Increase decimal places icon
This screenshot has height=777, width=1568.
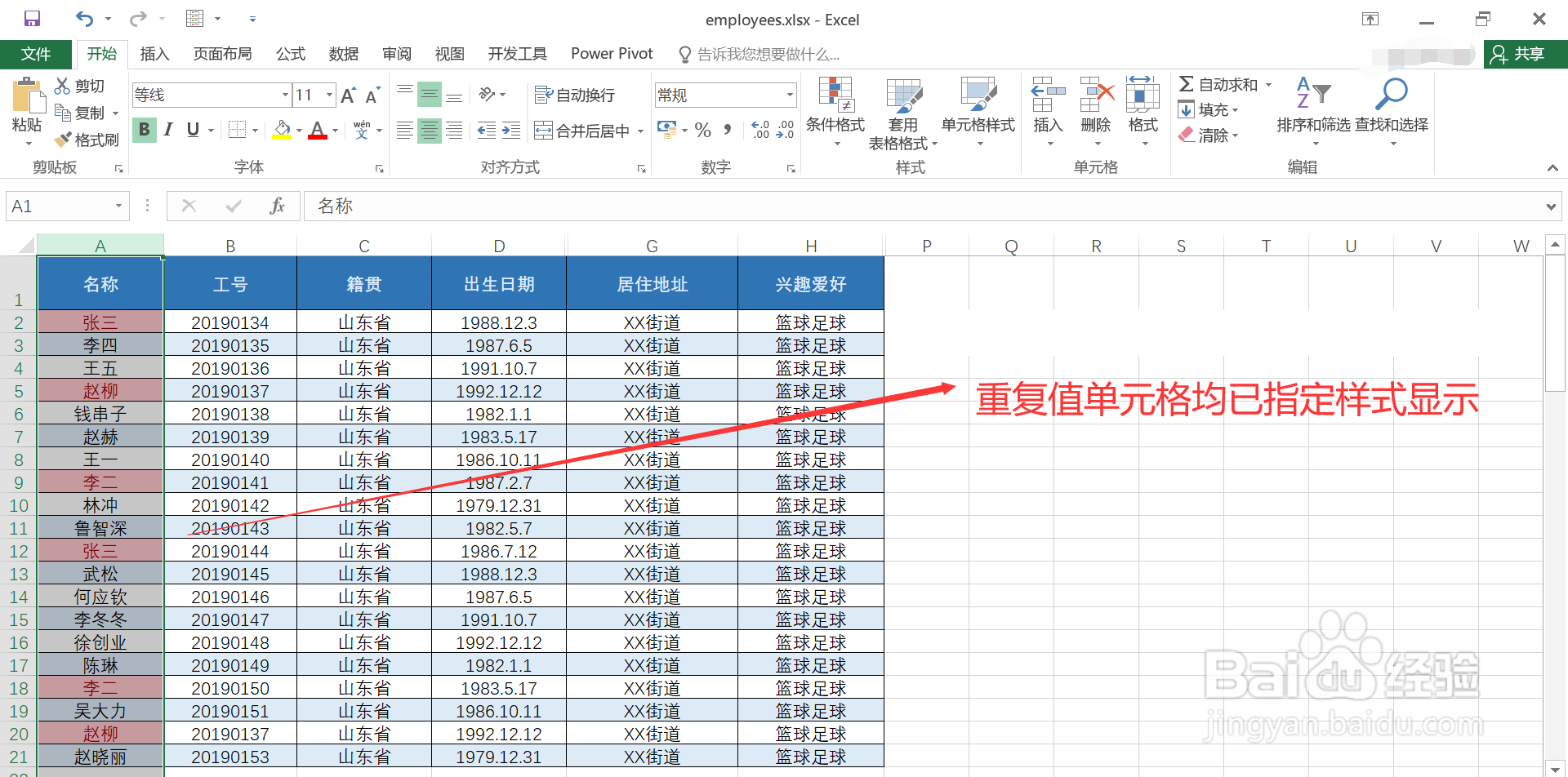pyautogui.click(x=760, y=130)
